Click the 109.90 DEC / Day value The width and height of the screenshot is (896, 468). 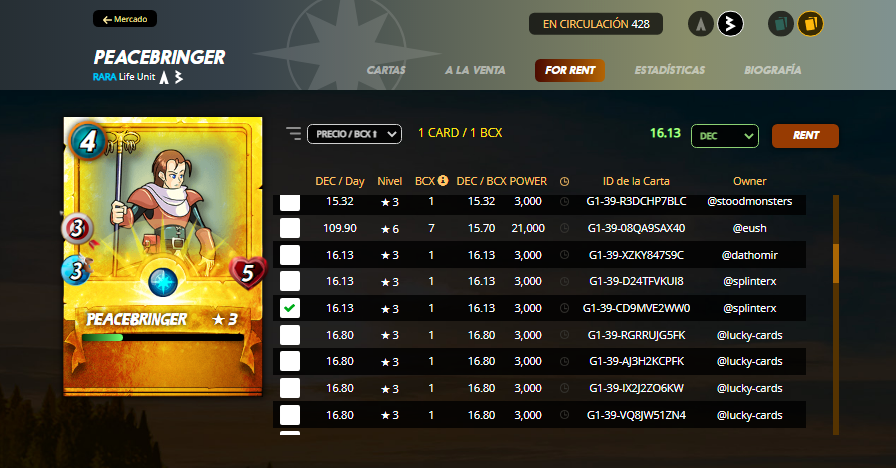[340, 228]
